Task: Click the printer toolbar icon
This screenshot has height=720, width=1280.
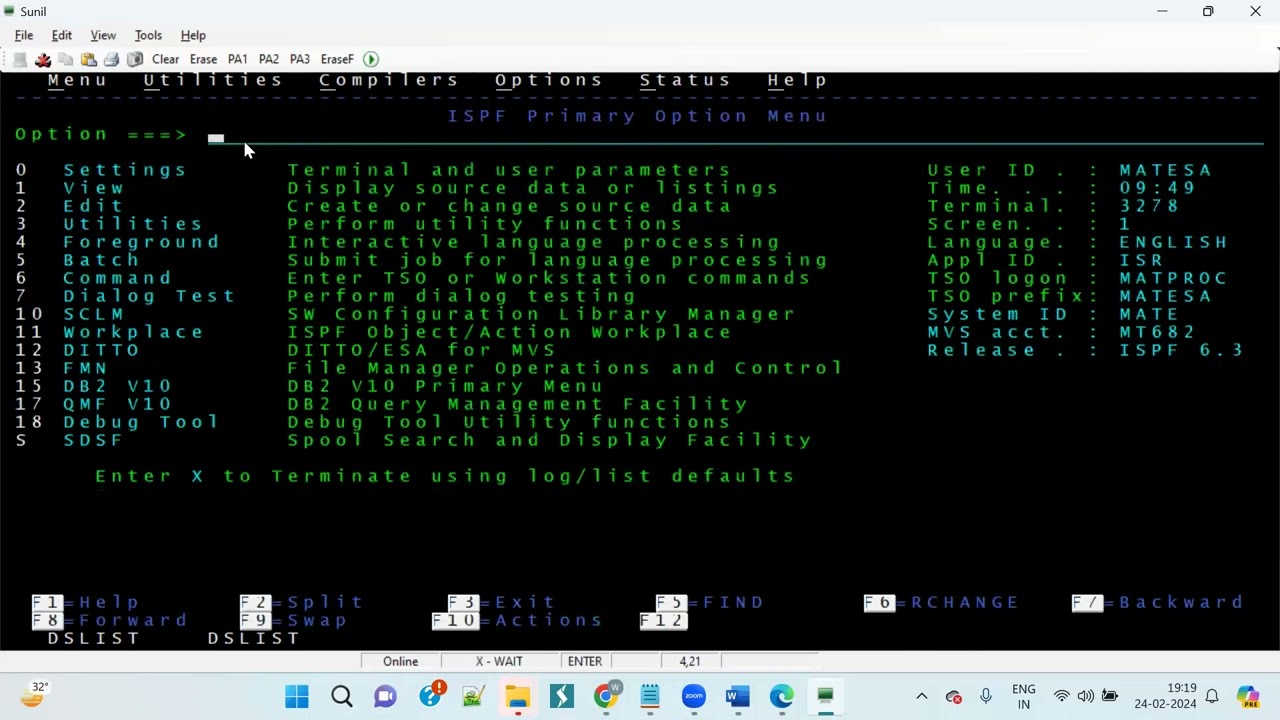Action: [x=111, y=59]
